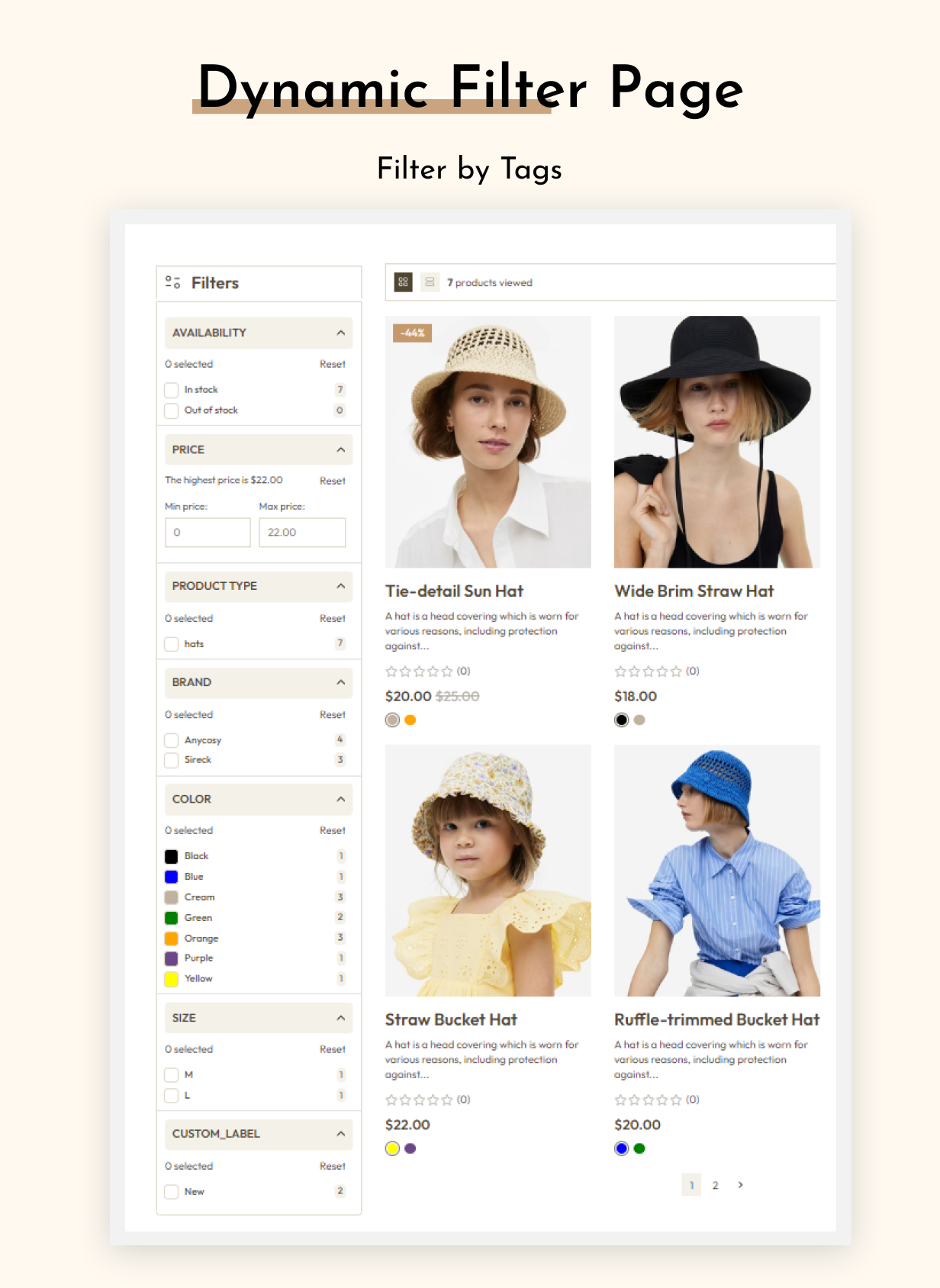Select the Yellow color filter swatch
The width and height of the screenshot is (940, 1288).
pyautogui.click(x=172, y=979)
